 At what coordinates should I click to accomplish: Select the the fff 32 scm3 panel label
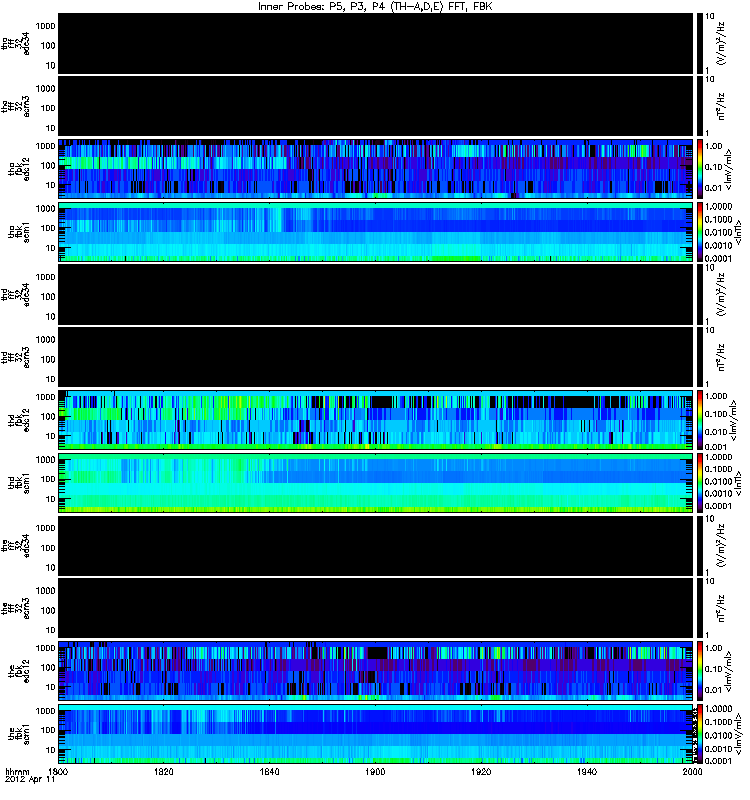[x=15, y=609]
